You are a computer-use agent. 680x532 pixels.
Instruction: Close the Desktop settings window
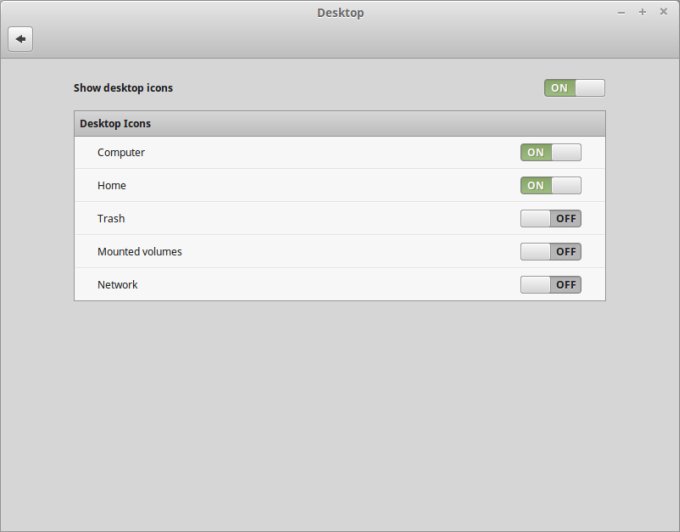[663, 12]
